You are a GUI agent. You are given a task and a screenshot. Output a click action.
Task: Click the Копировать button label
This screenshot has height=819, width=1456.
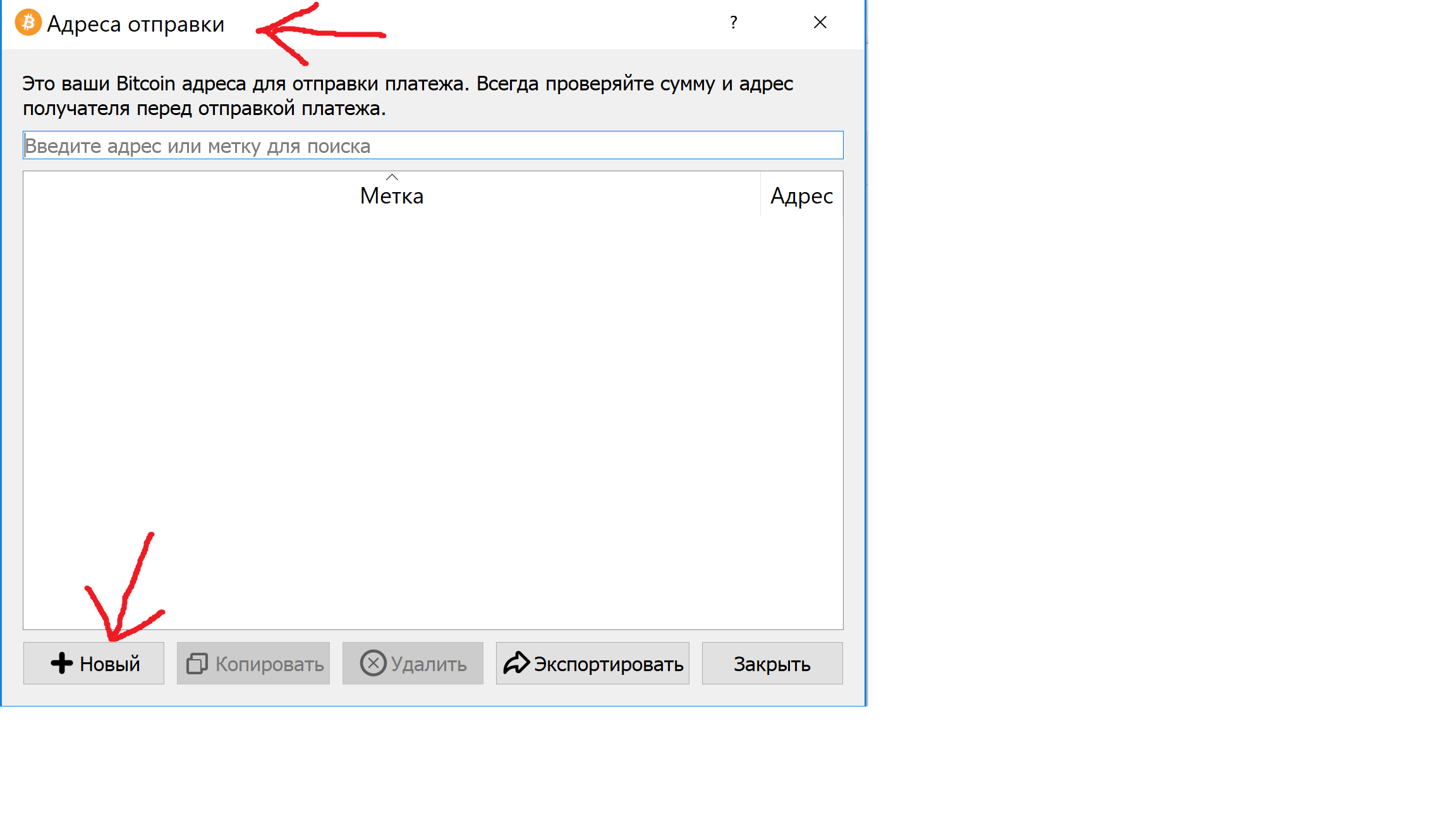point(269,664)
